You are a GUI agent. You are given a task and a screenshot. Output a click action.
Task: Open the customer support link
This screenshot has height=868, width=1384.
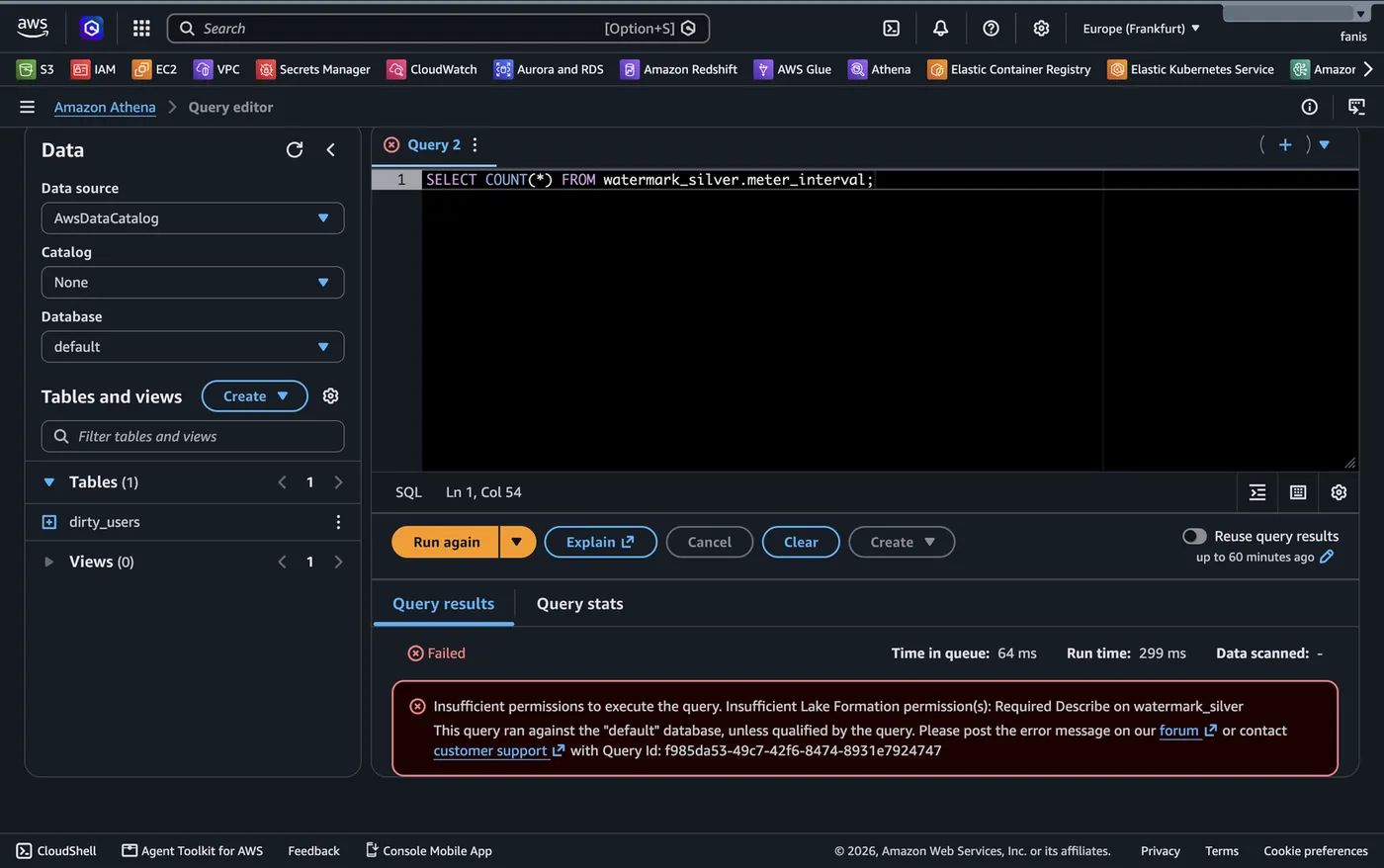[498, 750]
